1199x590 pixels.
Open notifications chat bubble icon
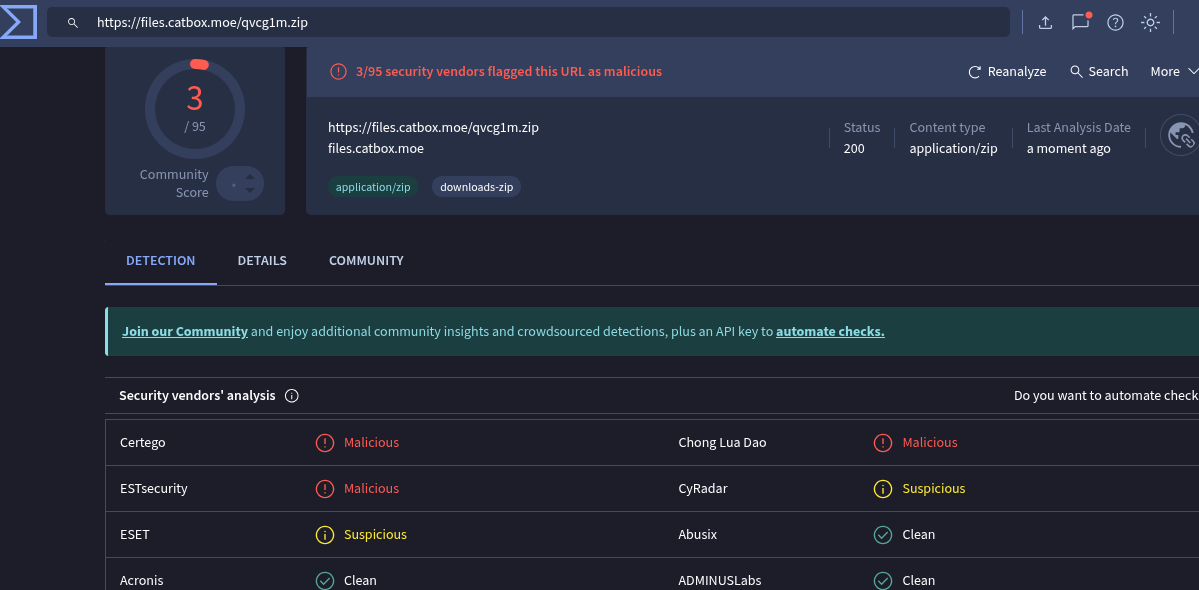tap(1080, 22)
